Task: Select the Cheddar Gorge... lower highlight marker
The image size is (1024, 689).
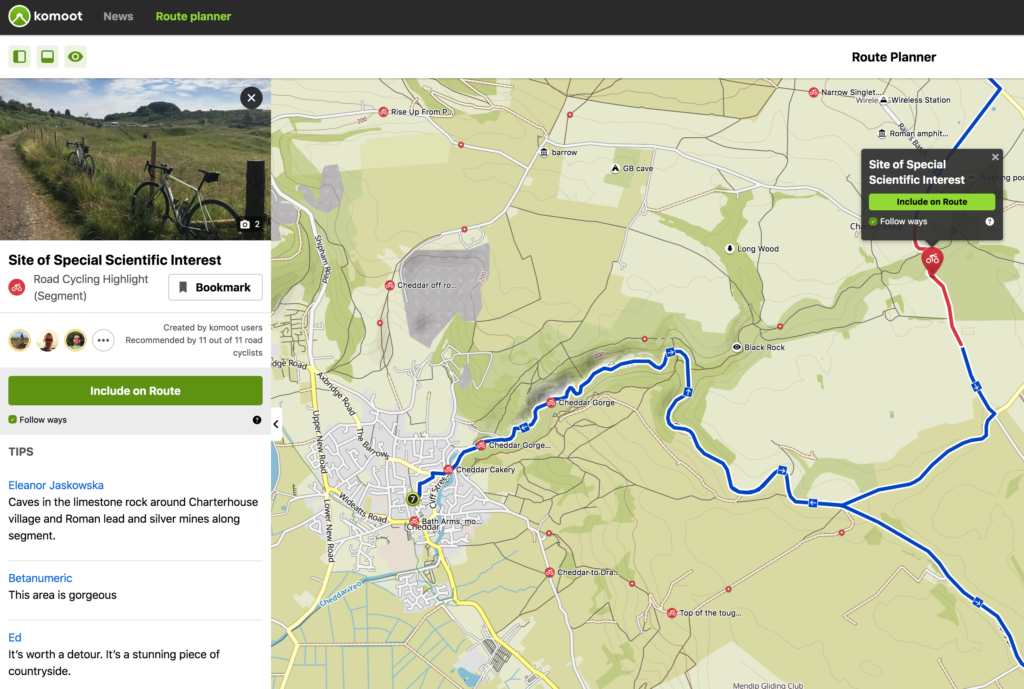Action: (481, 445)
